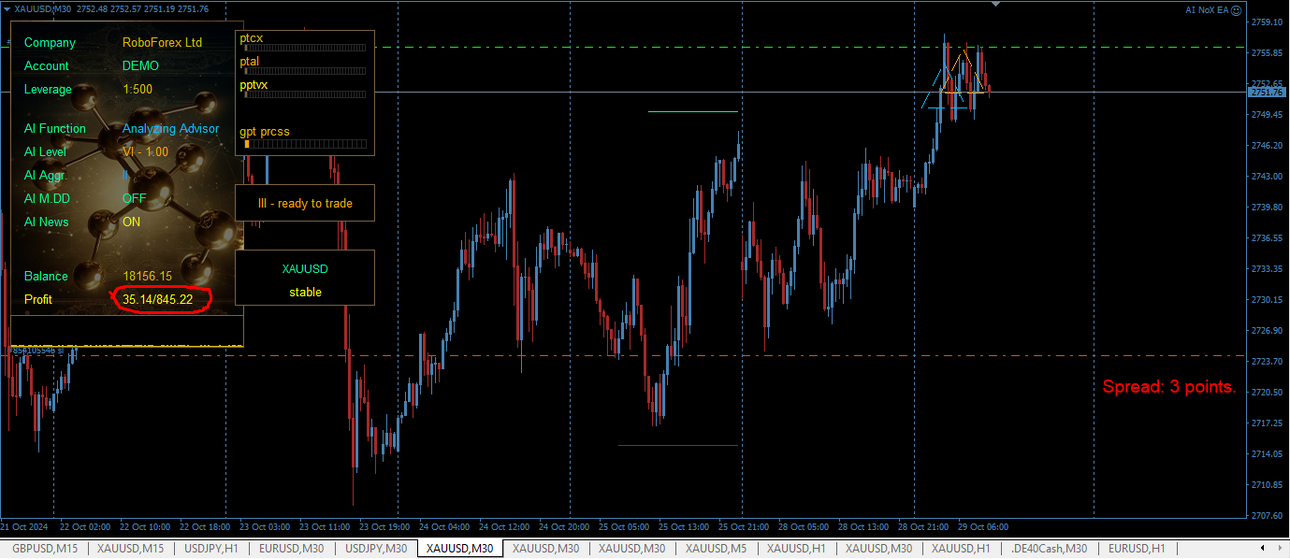Open the EURUSD,H1 chart tab
Image resolution: width=1290 pixels, height=559 pixels.
tap(1136, 548)
